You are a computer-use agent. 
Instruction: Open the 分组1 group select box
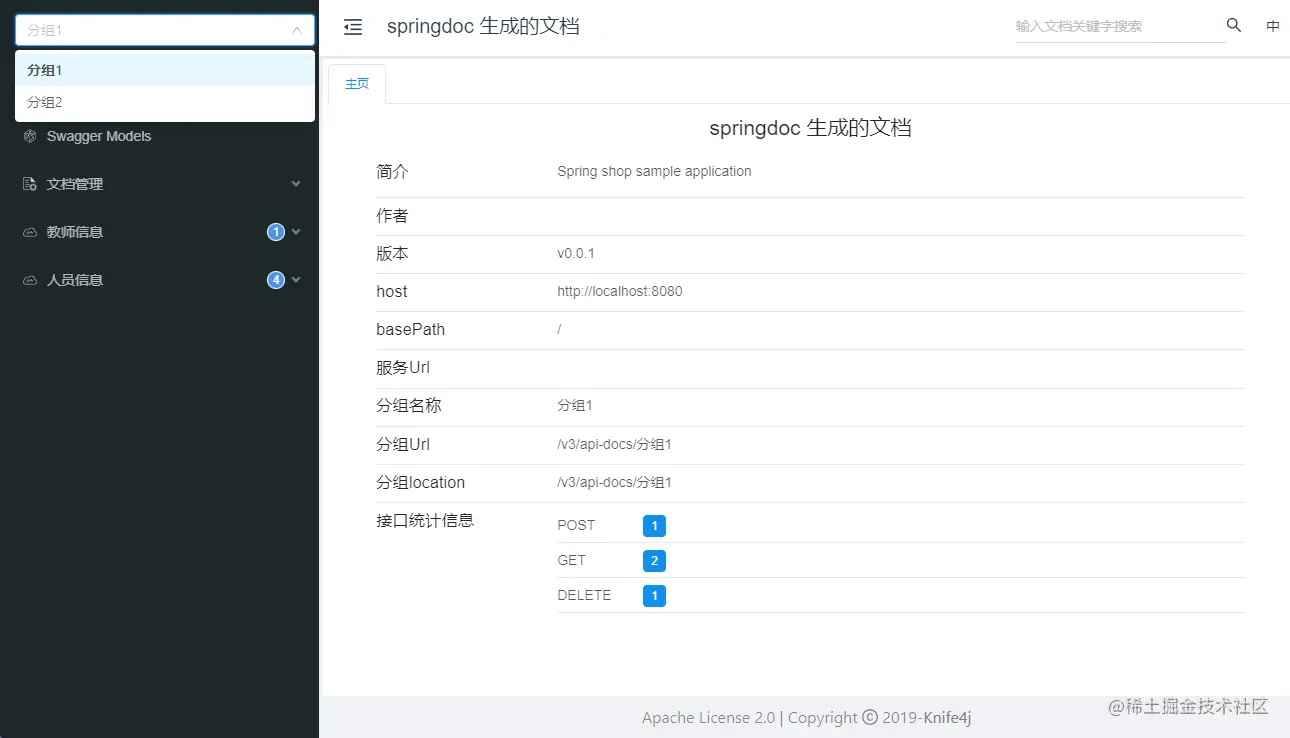(165, 30)
